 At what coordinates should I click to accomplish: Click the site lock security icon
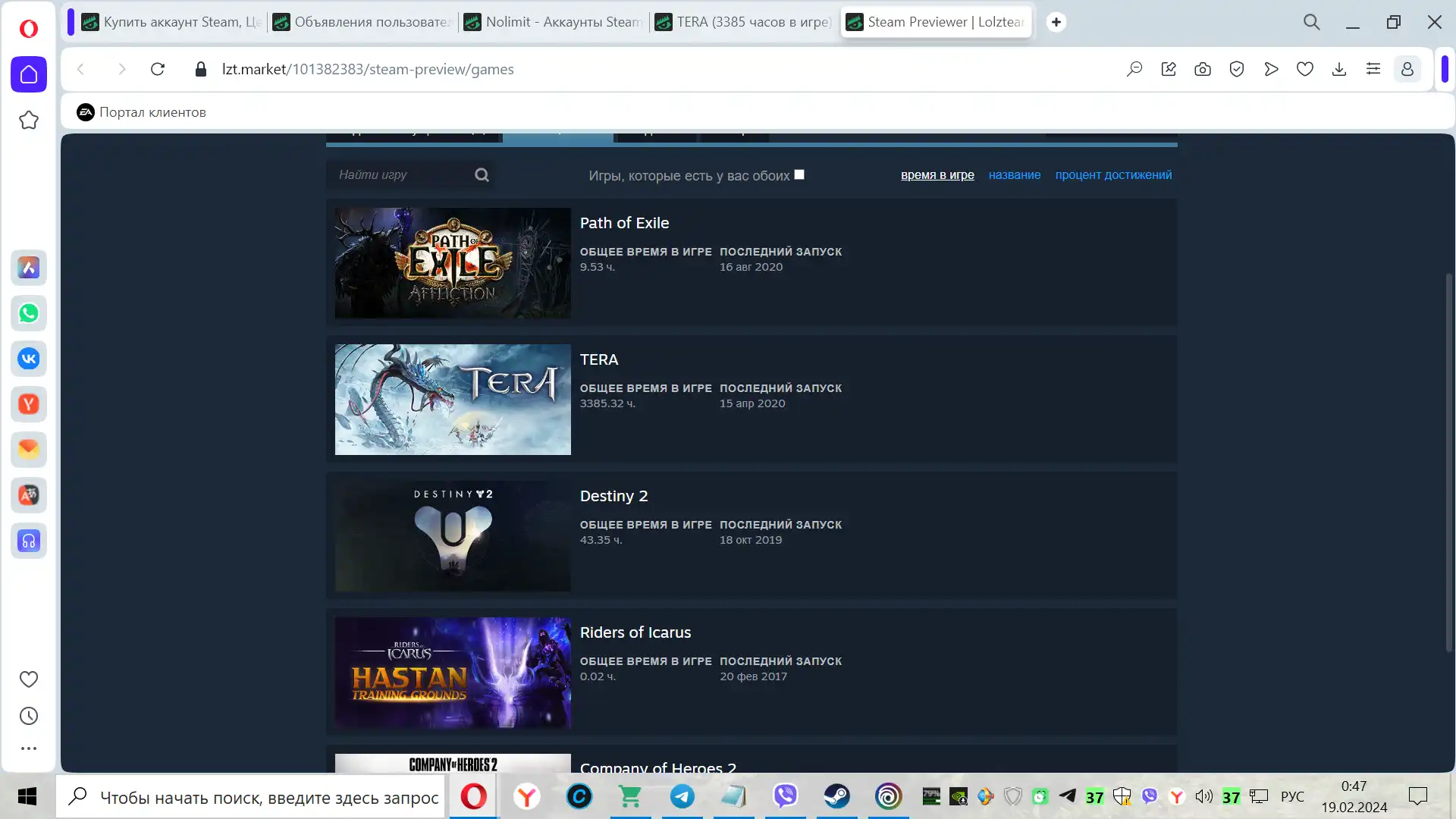[201, 69]
